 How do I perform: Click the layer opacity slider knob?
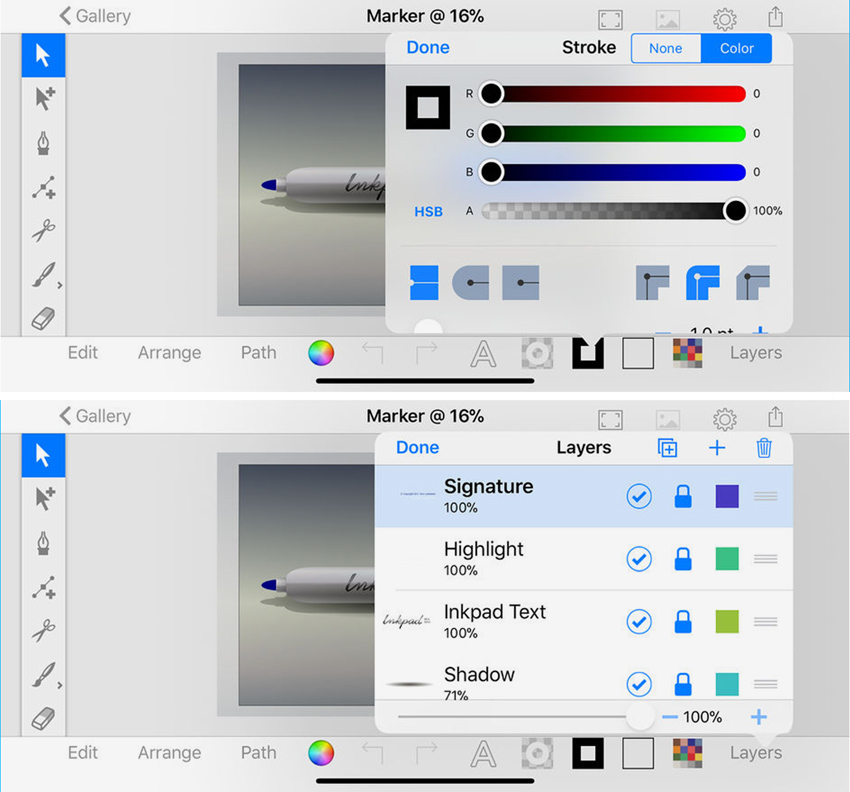pyautogui.click(x=640, y=716)
